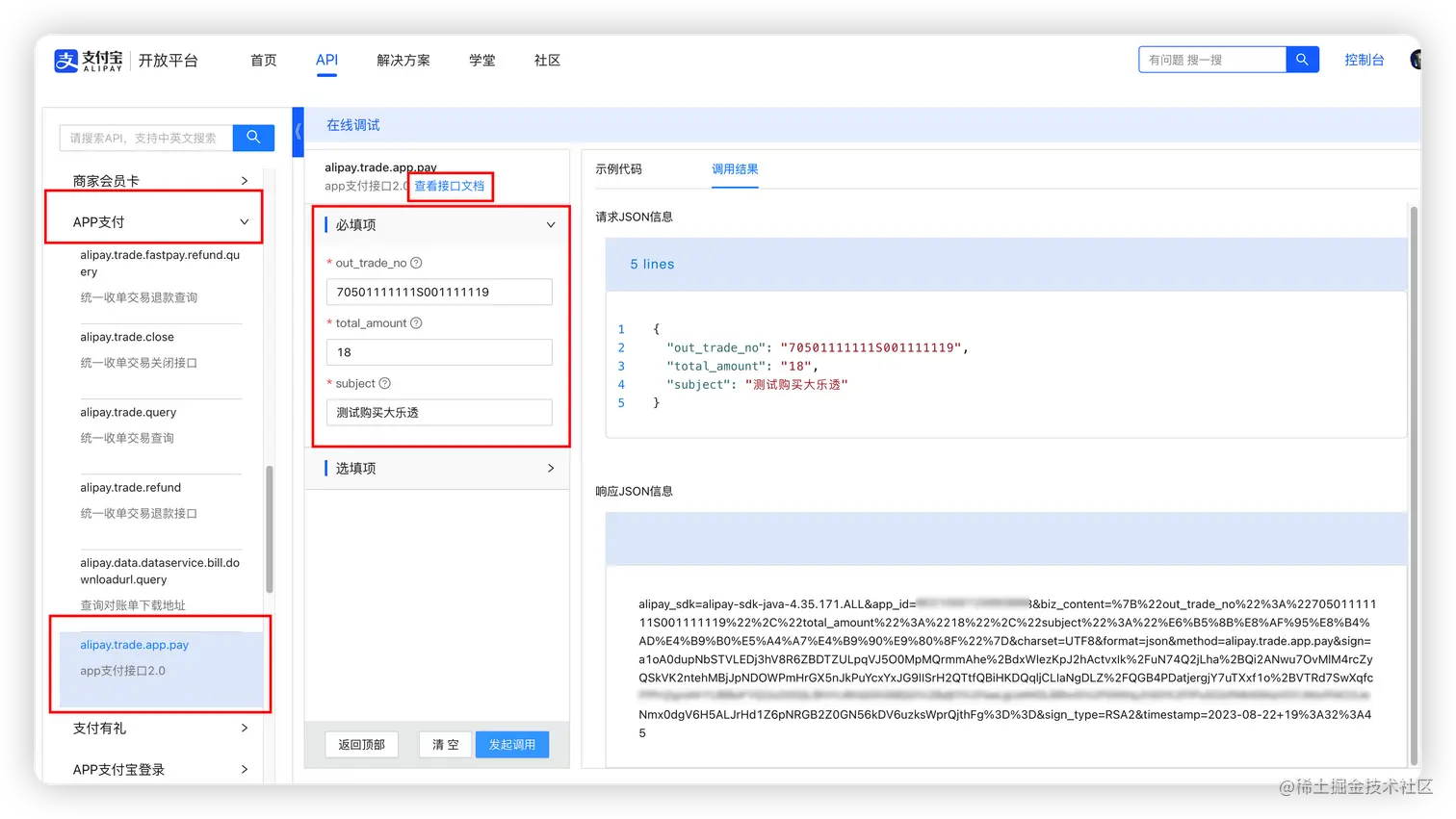Open the 解决方案 navigation item
The image size is (1456, 819).
pos(403,60)
